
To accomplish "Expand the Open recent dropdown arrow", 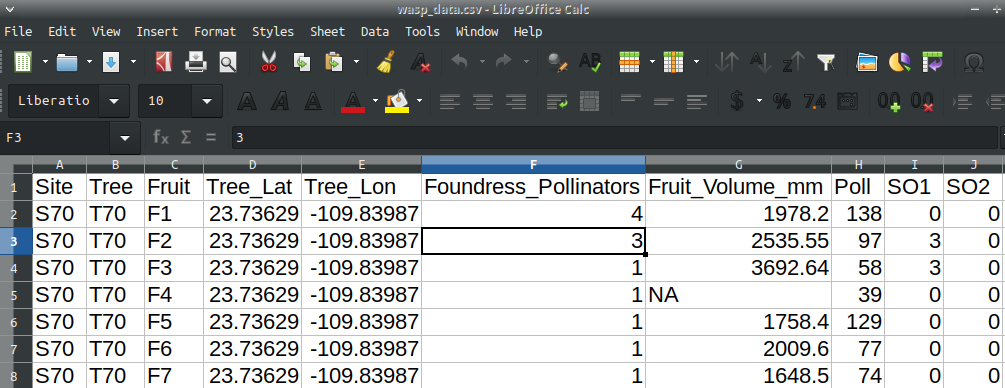I will [x=89, y=62].
